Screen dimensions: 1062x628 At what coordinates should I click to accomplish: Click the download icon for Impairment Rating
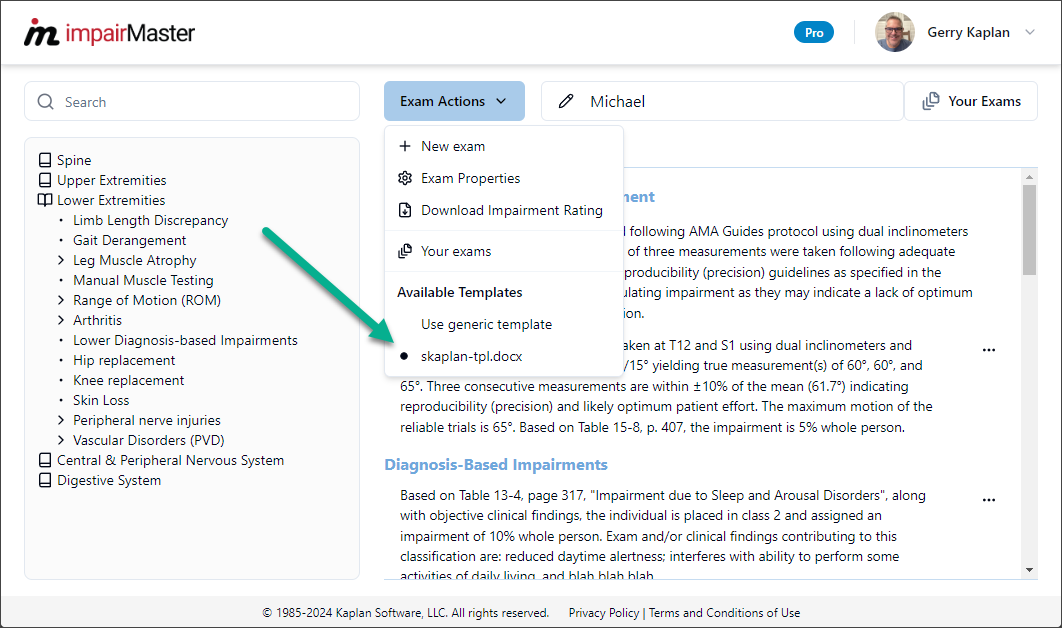[405, 210]
